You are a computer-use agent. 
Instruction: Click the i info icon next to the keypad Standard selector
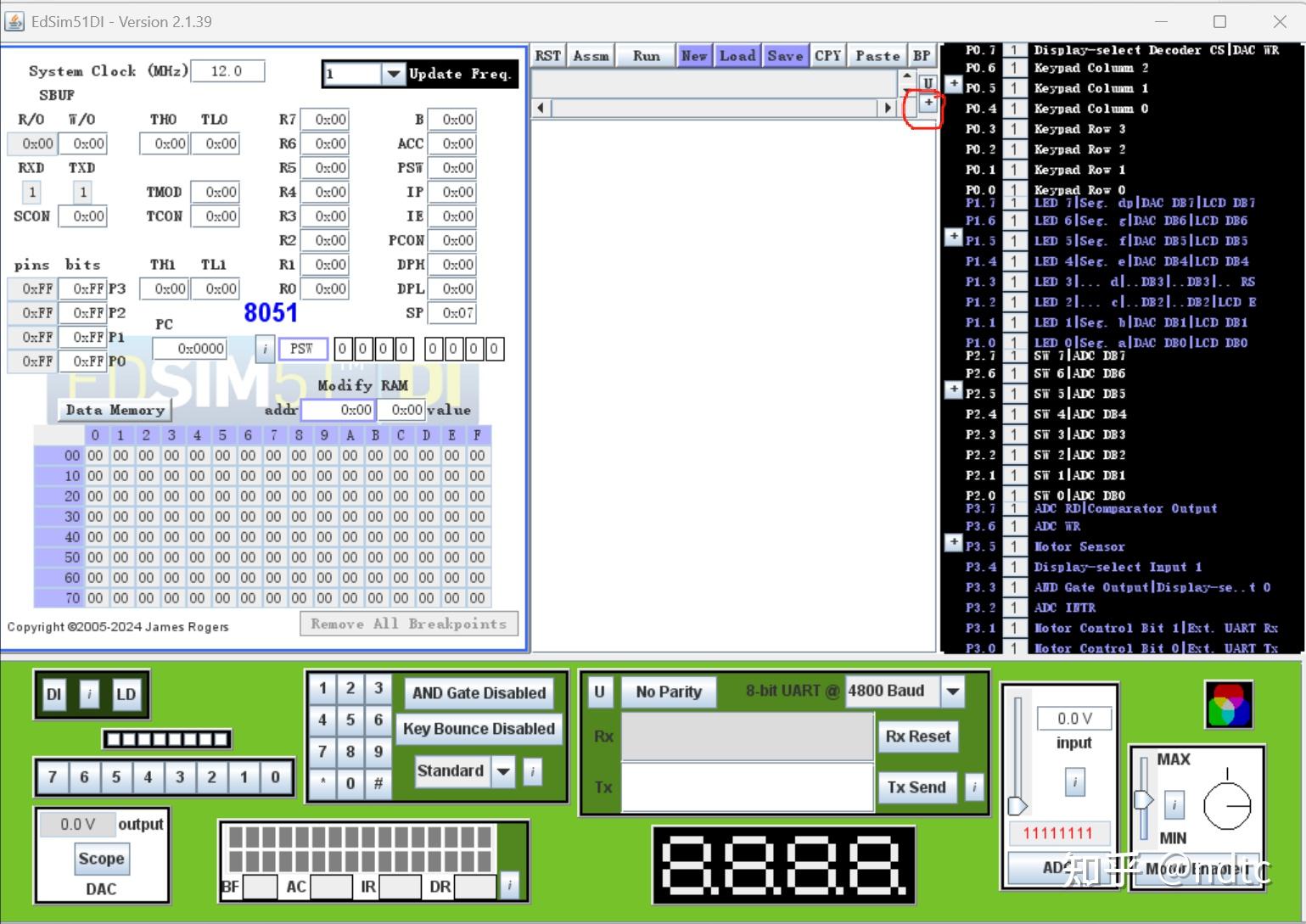533,772
